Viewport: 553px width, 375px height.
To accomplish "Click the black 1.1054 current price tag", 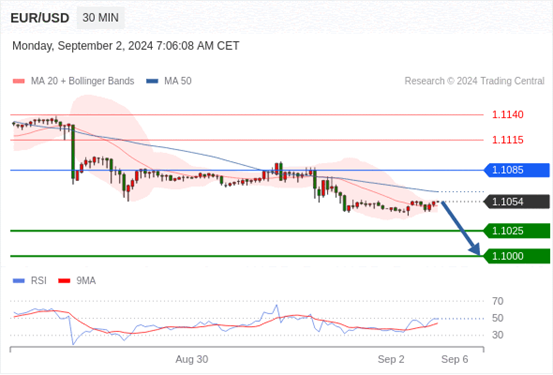I will [517, 202].
